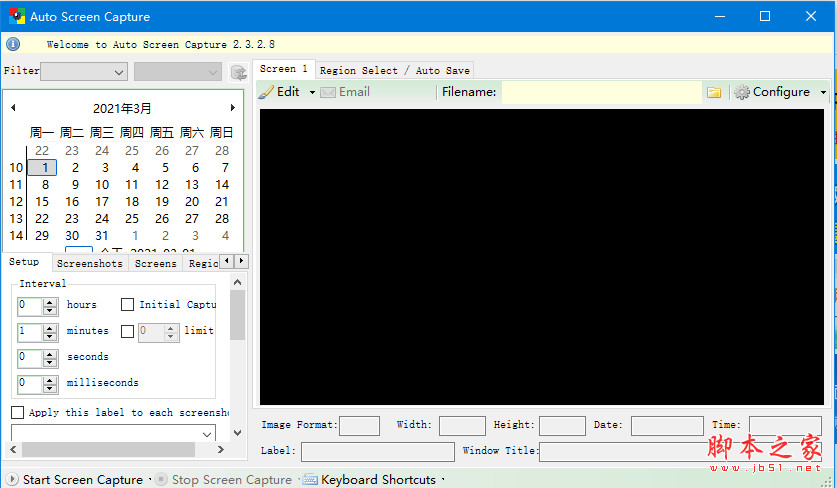
Task: Select the partially visible Regions tab
Action: click(202, 263)
